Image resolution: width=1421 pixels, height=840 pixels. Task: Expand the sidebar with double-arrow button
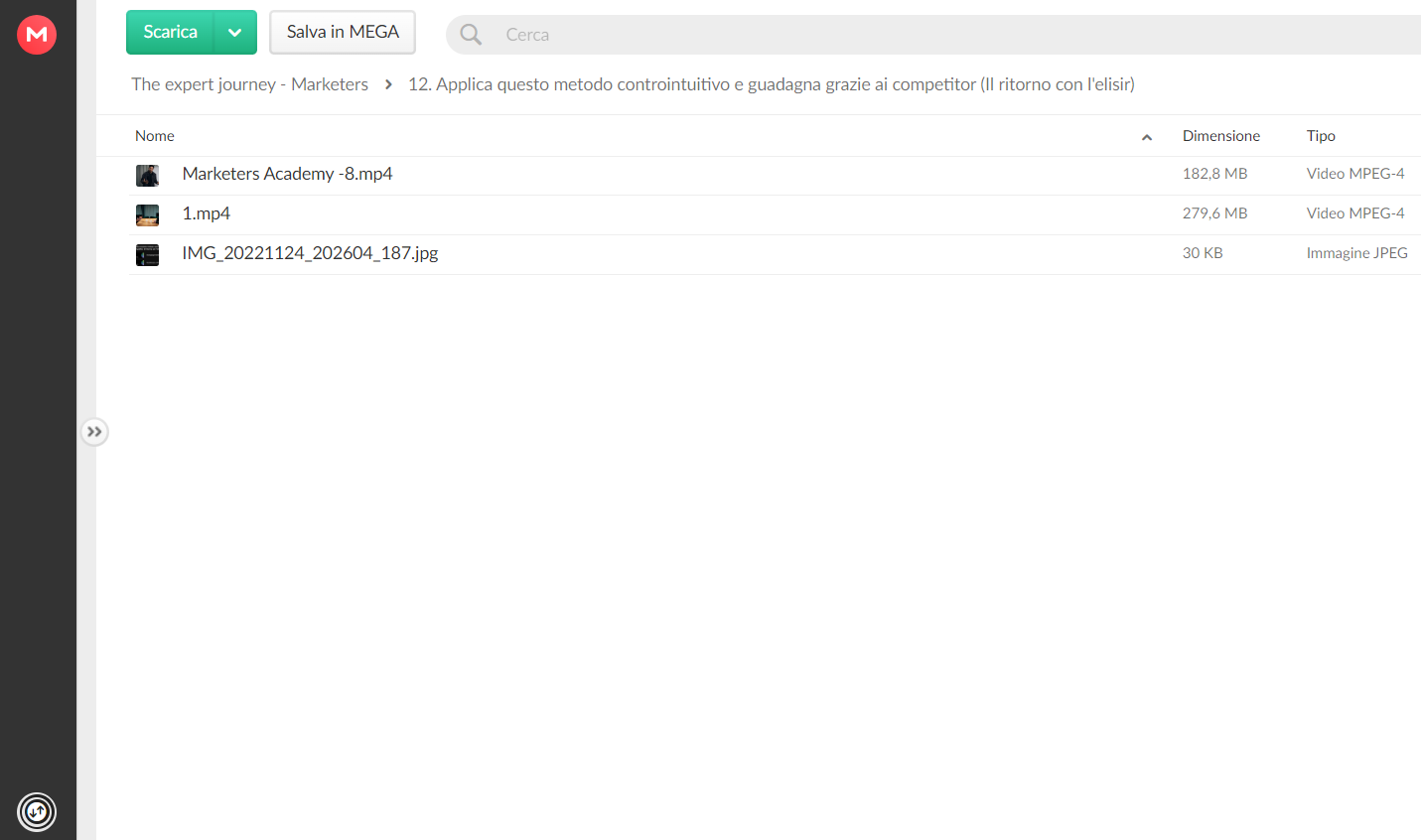[x=94, y=432]
